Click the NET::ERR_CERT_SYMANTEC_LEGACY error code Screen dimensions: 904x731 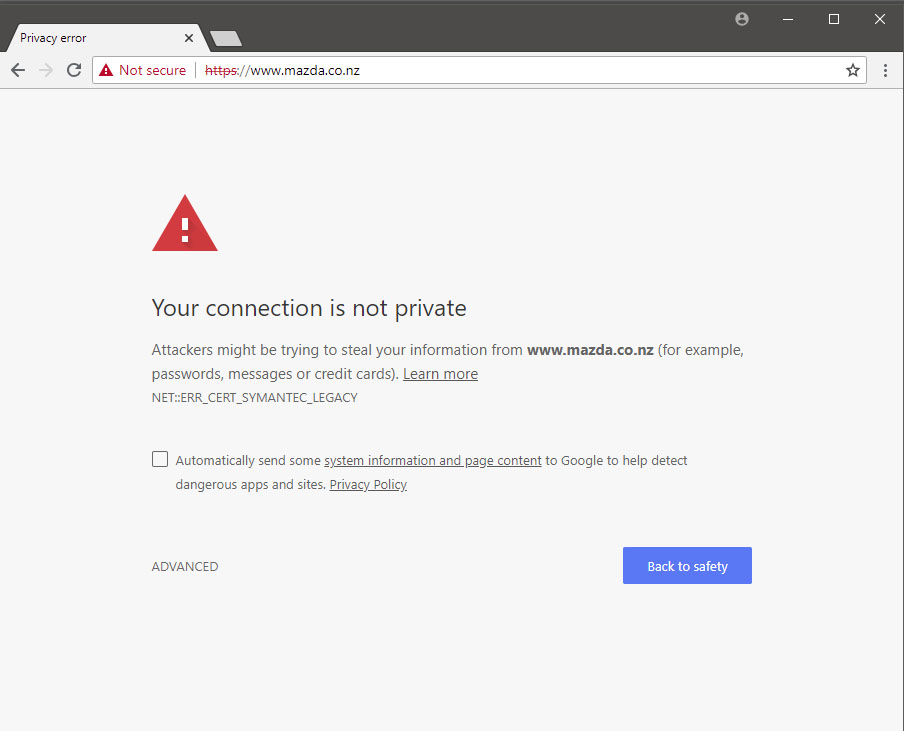(254, 398)
